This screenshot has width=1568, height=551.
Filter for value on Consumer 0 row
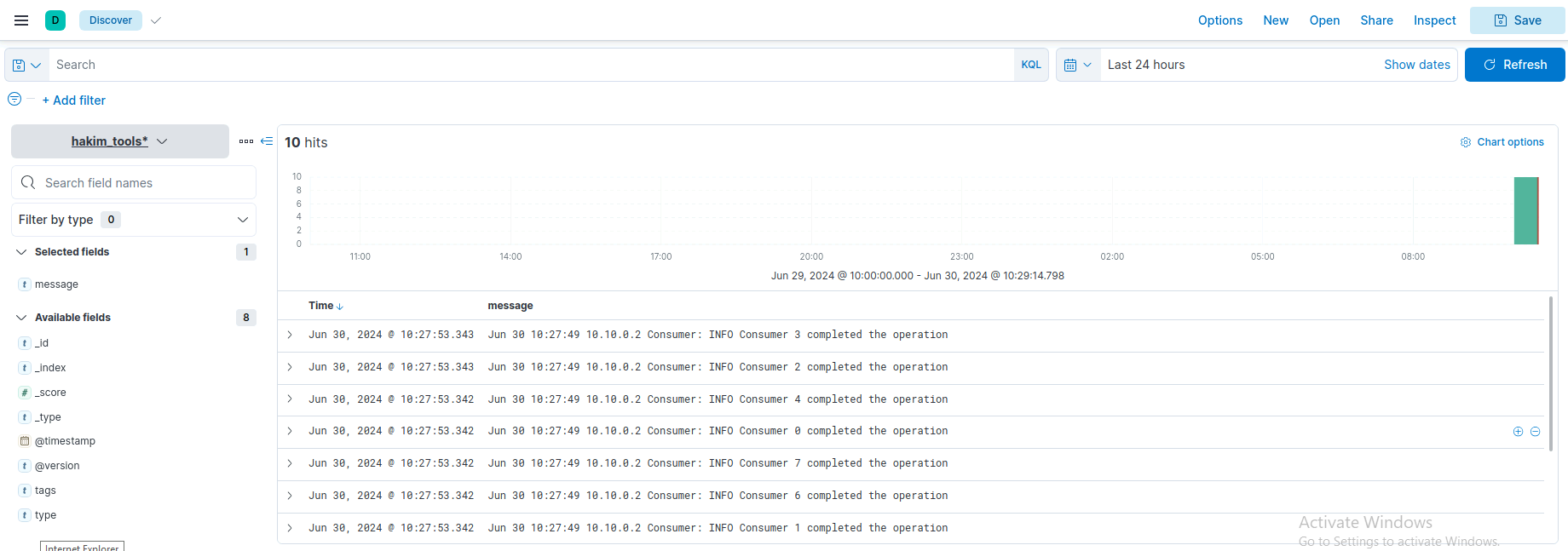[1518, 432]
